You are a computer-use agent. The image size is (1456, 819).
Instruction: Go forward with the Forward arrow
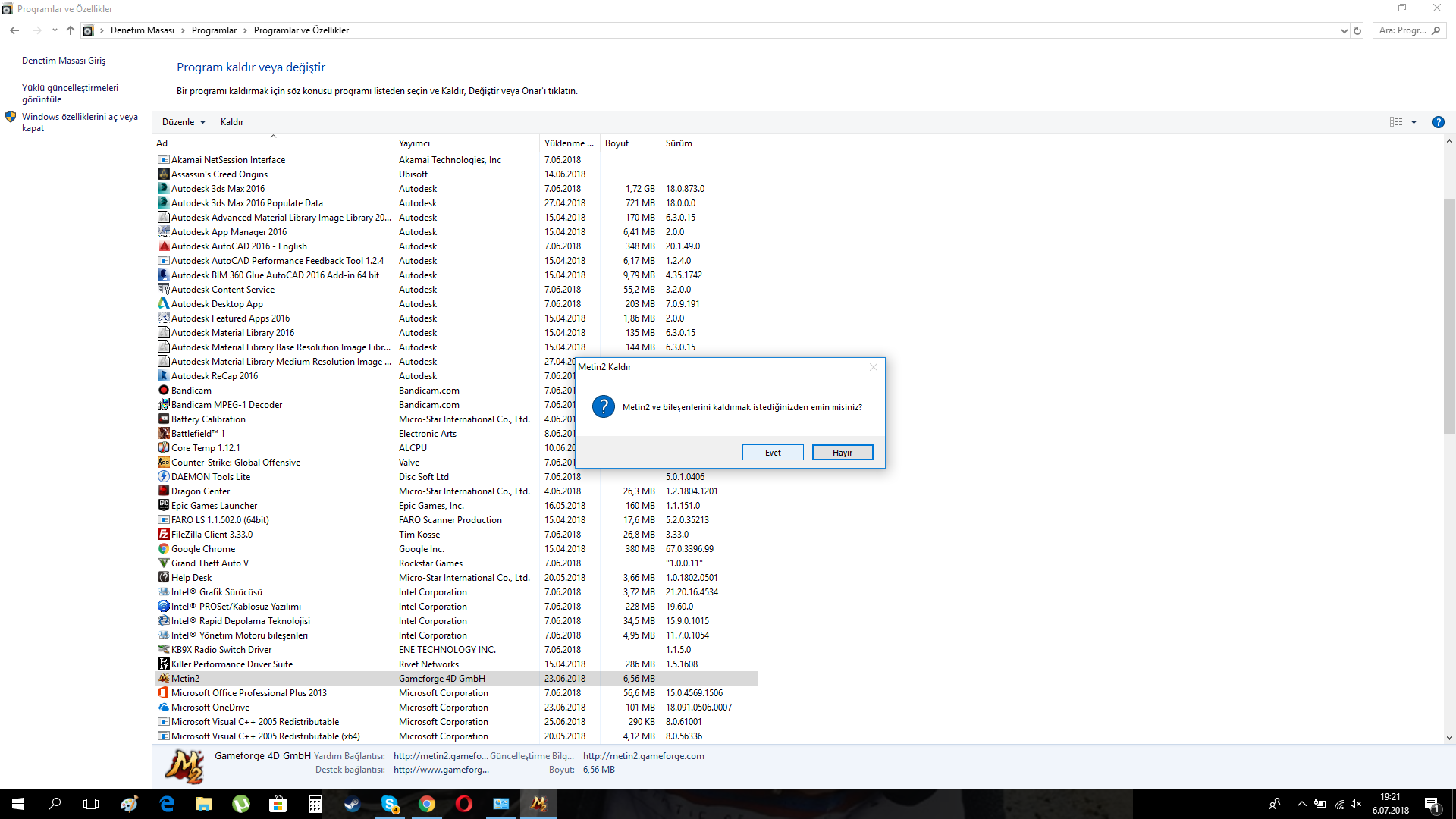pyautogui.click(x=36, y=30)
